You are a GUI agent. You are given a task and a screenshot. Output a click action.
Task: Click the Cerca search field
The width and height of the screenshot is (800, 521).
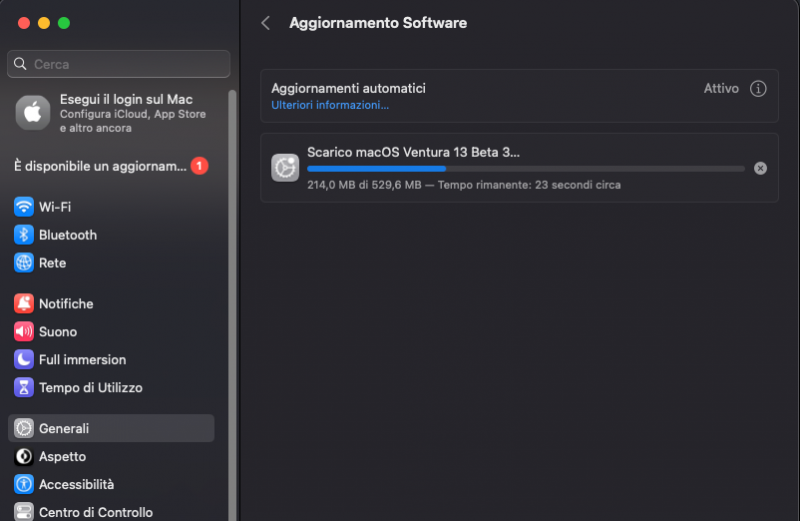[118, 64]
